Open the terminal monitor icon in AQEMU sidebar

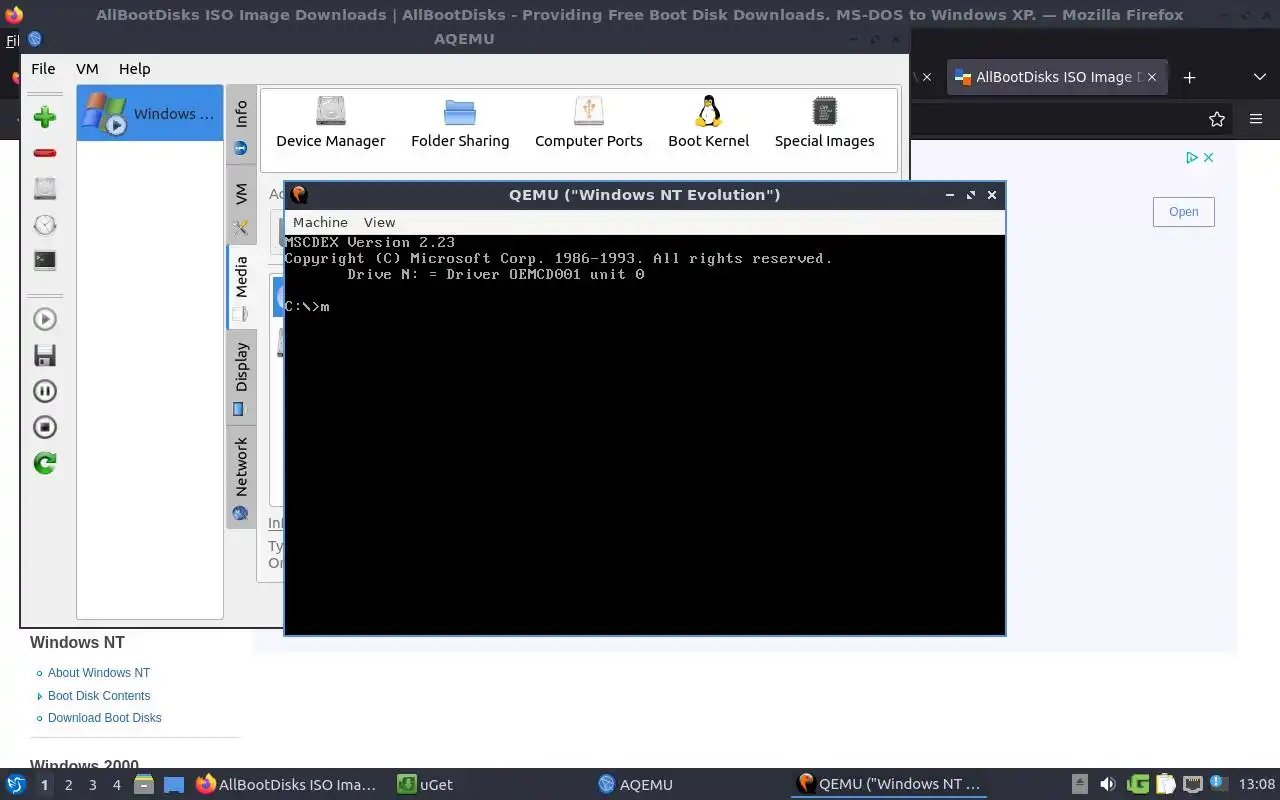[x=44, y=260]
